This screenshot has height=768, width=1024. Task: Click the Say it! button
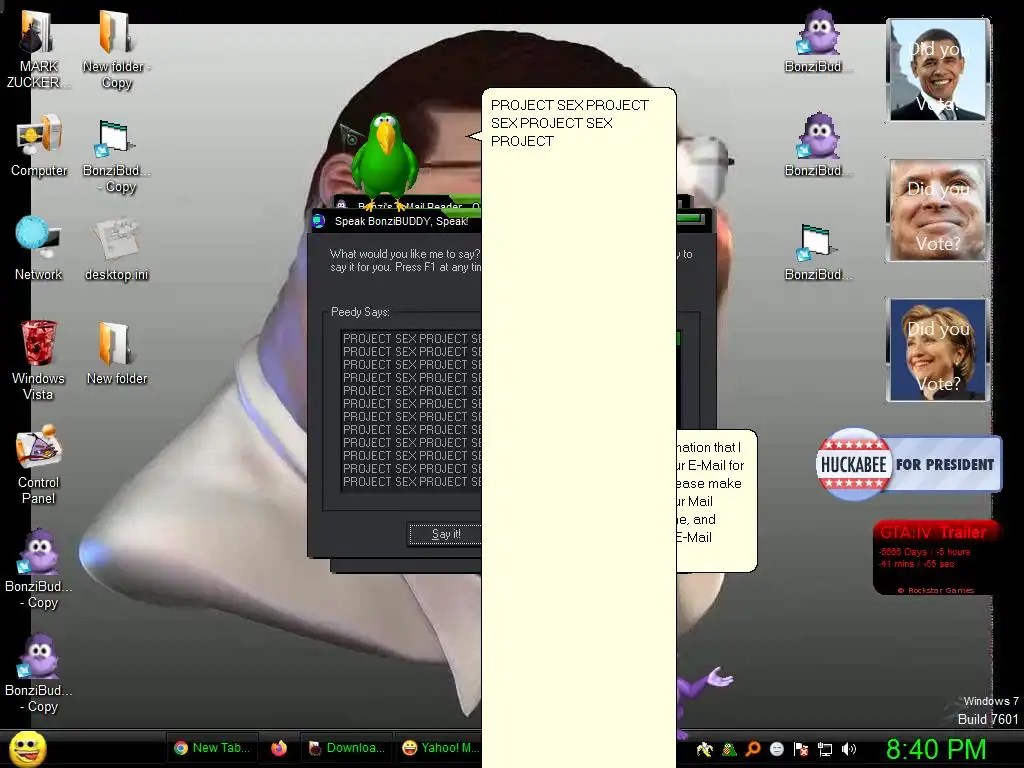coord(445,534)
